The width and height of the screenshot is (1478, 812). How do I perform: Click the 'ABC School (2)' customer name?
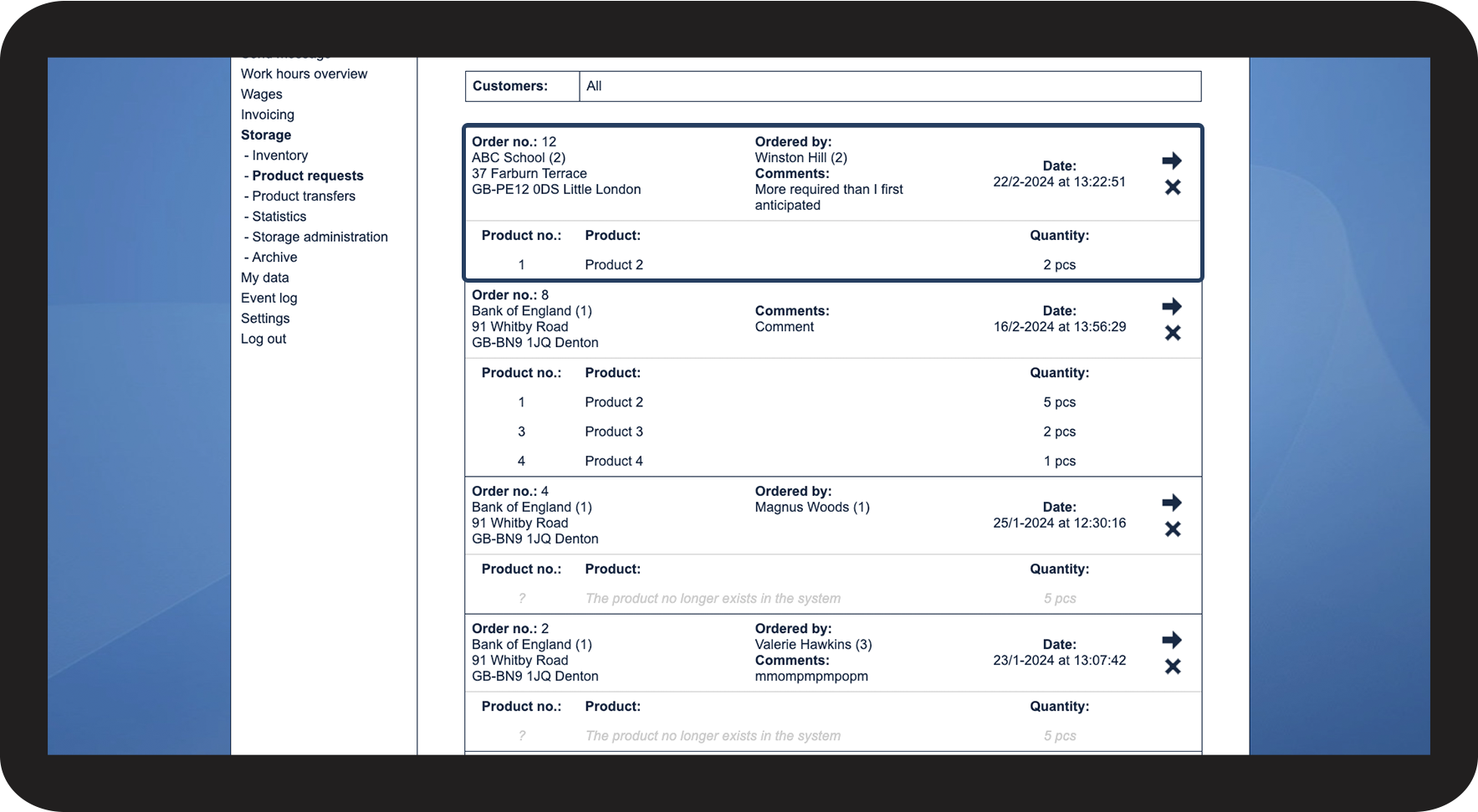pyautogui.click(x=519, y=158)
